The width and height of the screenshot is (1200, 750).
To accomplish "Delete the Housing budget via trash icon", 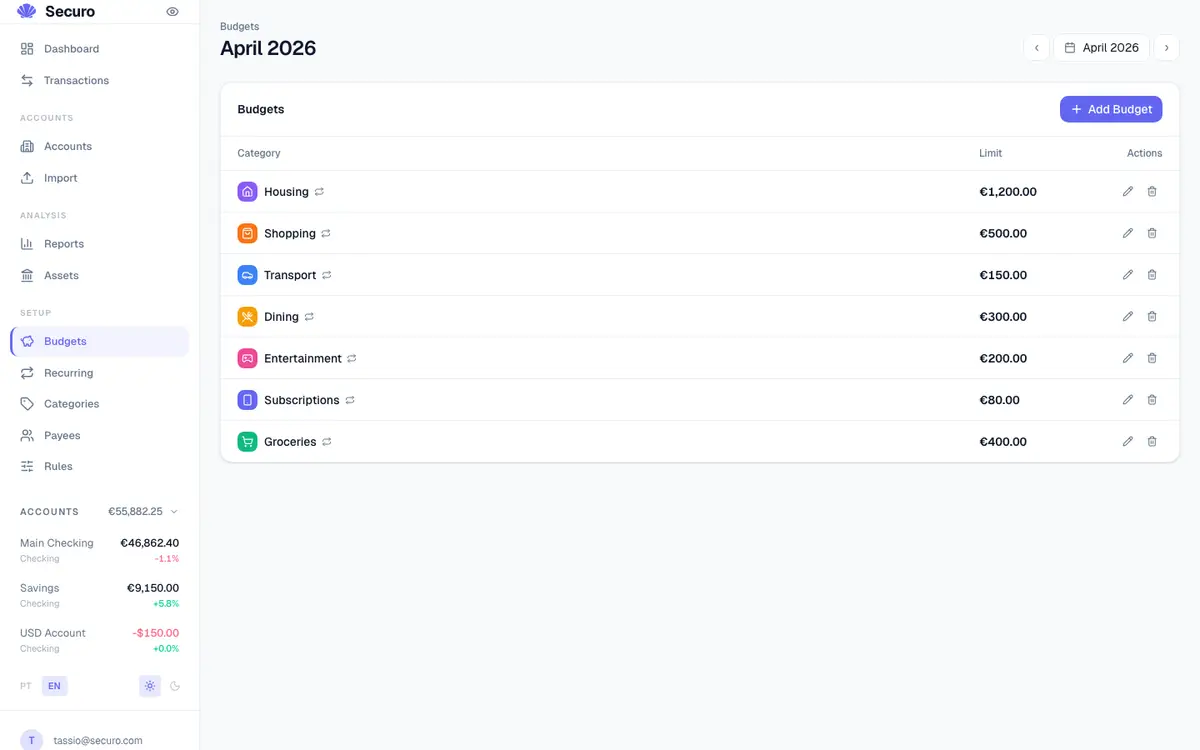I will click(1152, 191).
